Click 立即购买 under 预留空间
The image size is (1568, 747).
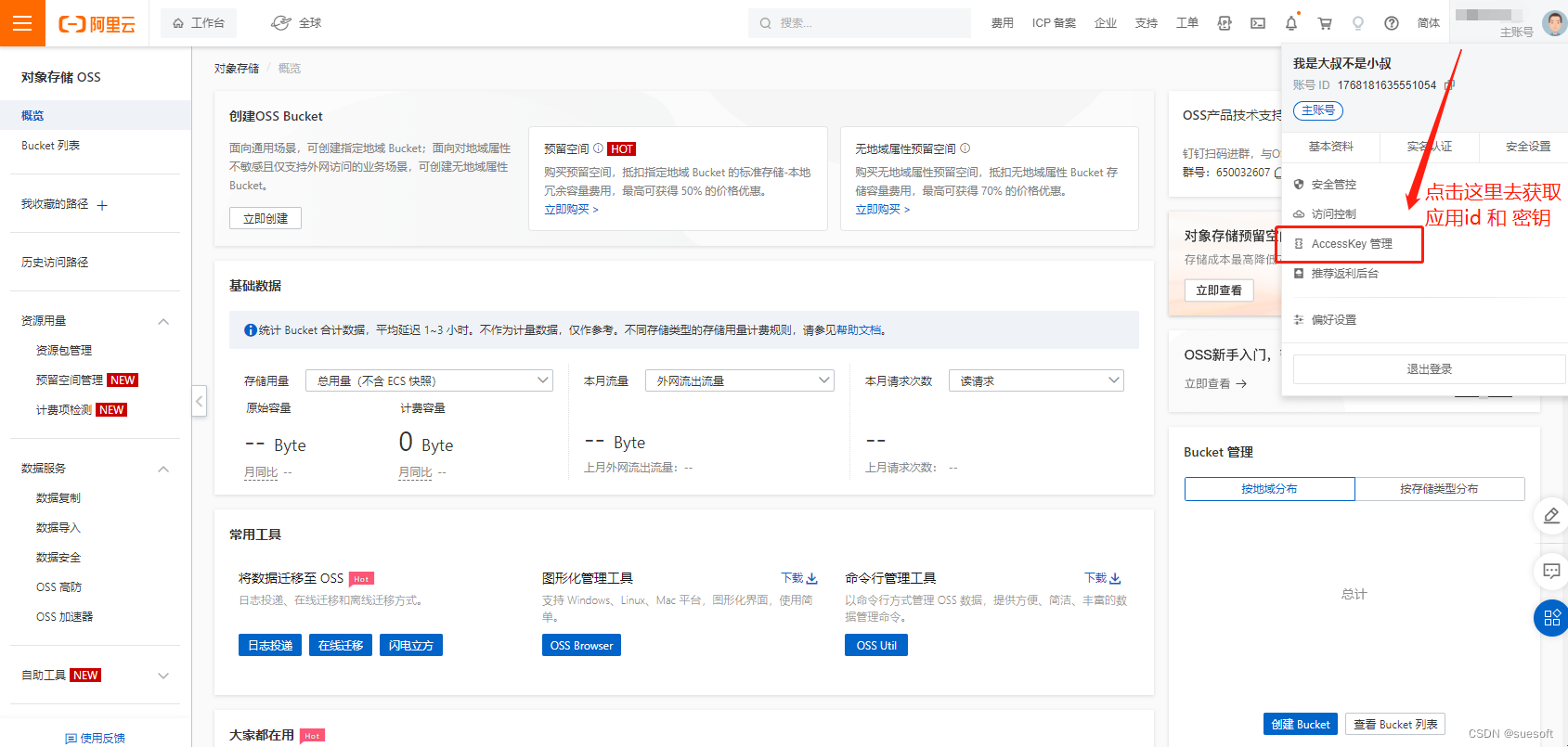(x=571, y=210)
